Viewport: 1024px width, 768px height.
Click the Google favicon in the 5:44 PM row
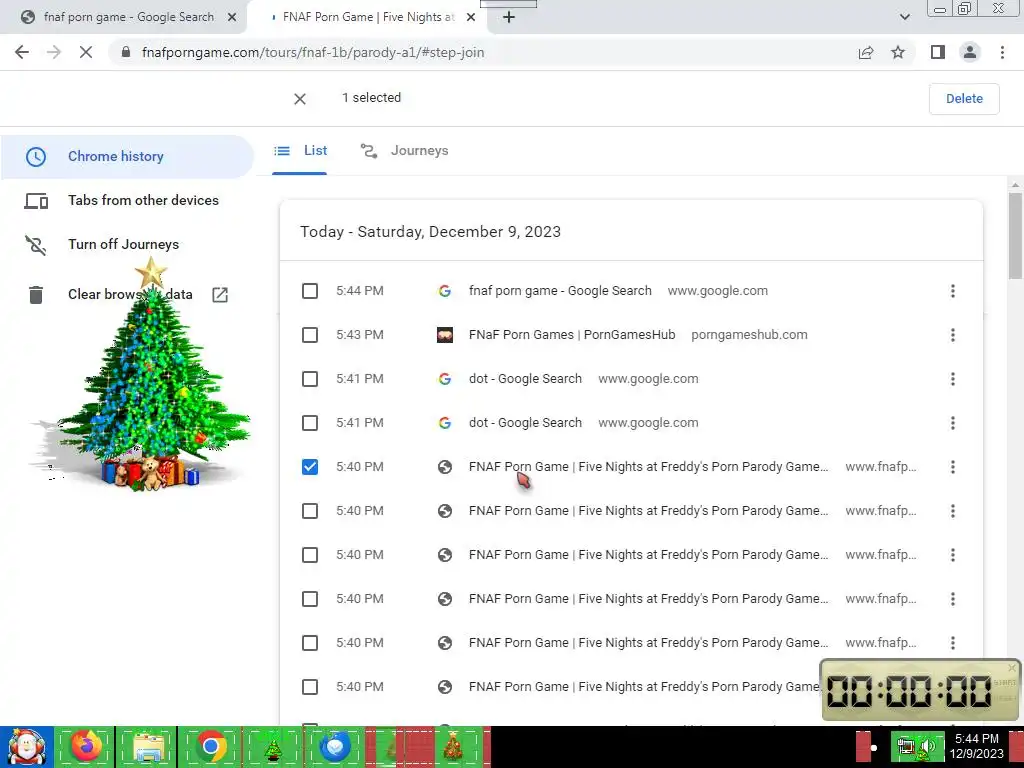[445, 291]
